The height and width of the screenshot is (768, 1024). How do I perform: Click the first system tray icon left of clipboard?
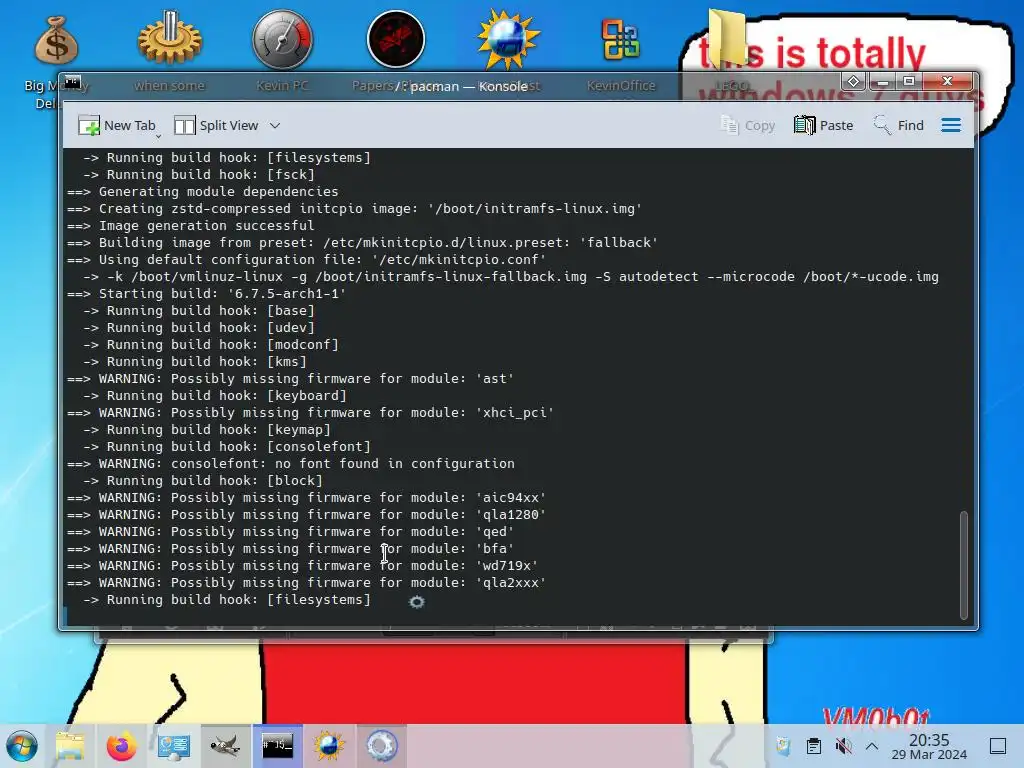click(x=783, y=746)
